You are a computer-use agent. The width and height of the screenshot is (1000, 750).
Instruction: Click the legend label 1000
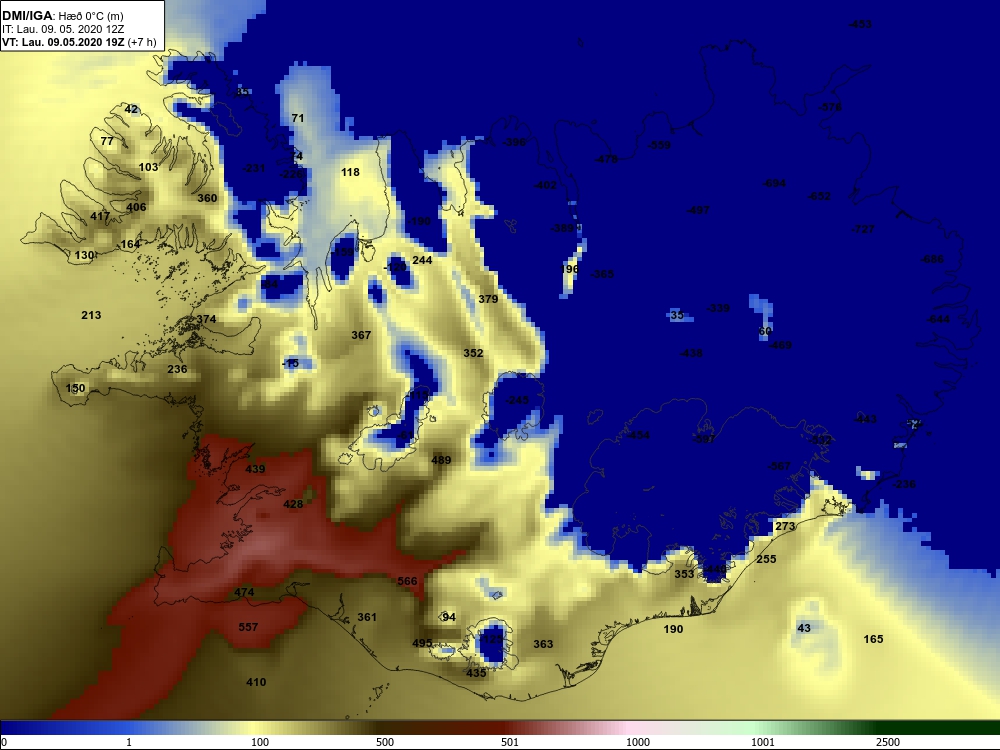pyautogui.click(x=638, y=742)
